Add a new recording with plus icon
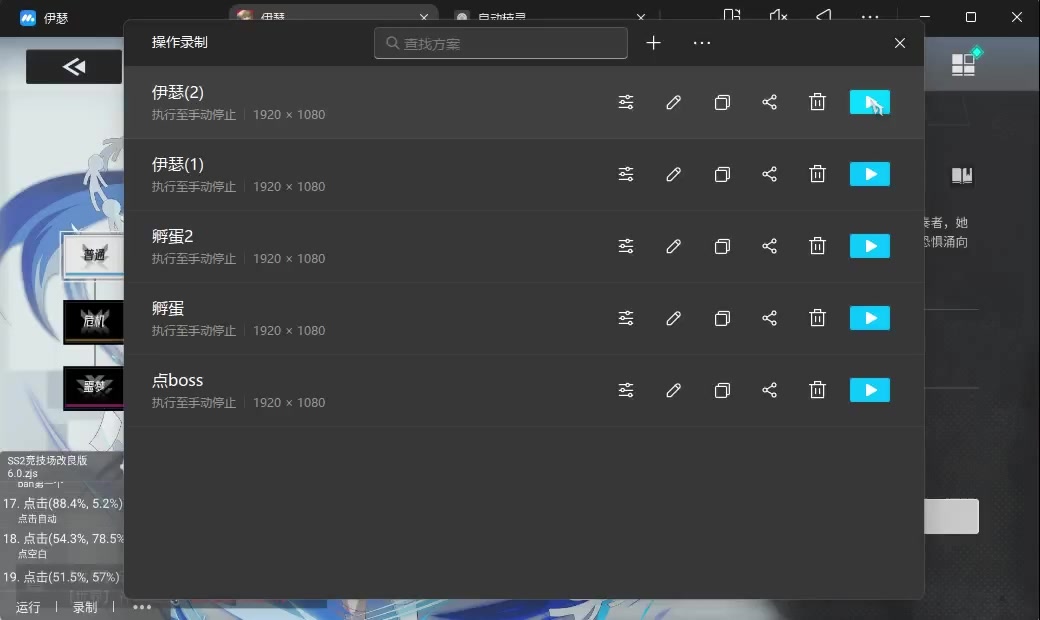Screen dimensions: 1040x620 [x=654, y=43]
